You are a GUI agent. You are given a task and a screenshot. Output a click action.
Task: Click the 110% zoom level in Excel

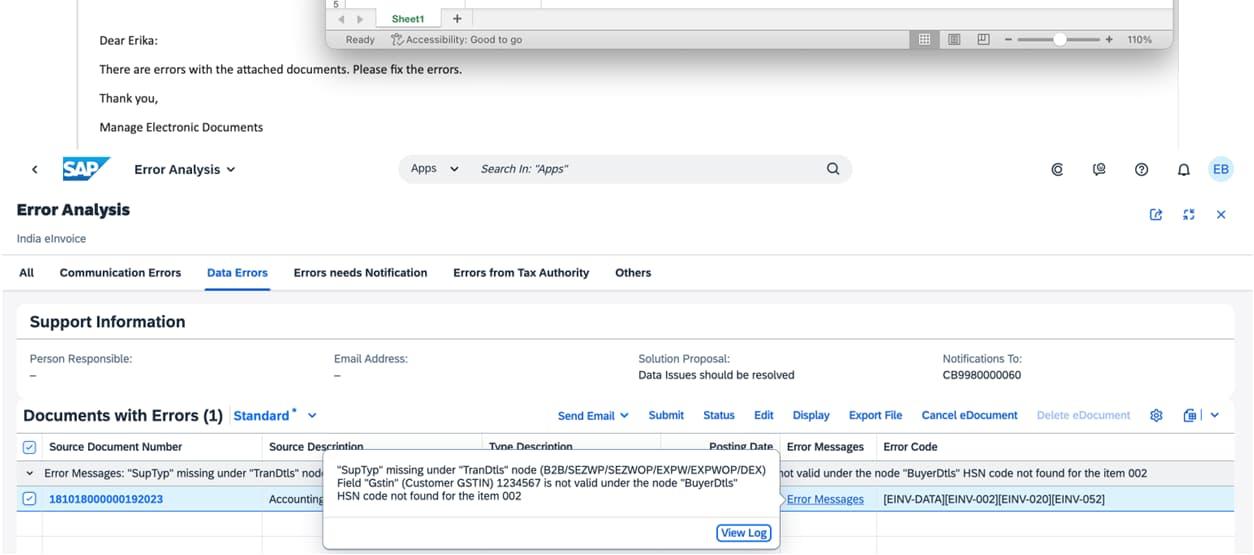pyautogui.click(x=1139, y=39)
